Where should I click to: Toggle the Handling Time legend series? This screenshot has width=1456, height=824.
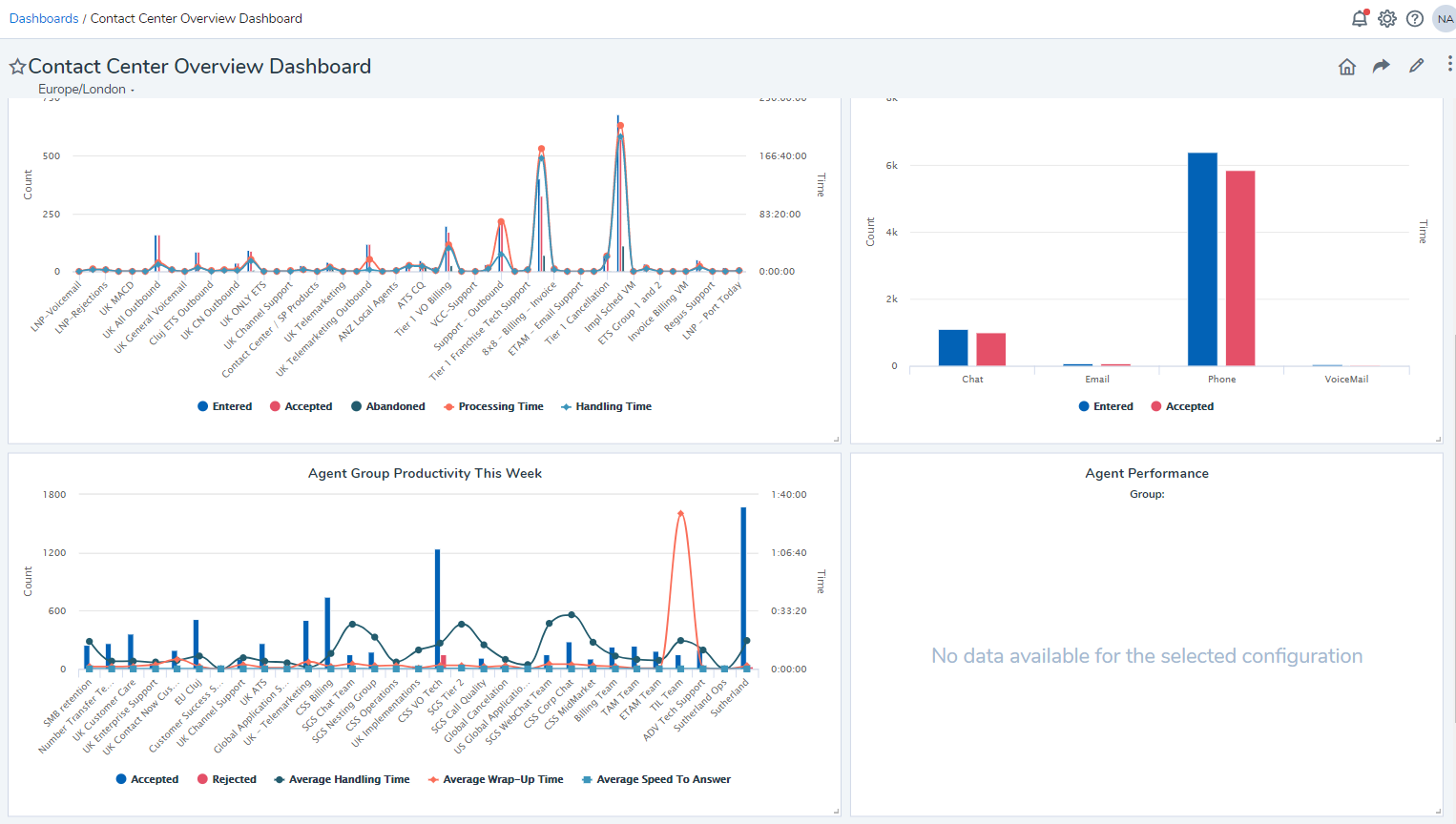pyautogui.click(x=606, y=406)
